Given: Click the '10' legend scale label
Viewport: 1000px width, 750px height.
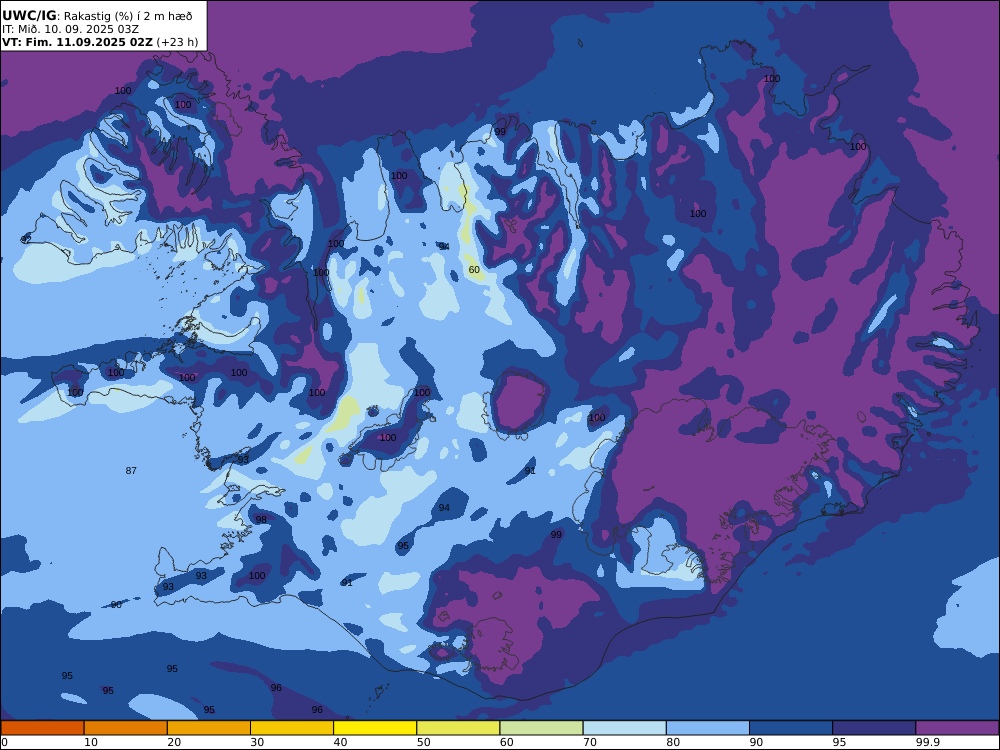Looking at the screenshot, I should [x=91, y=742].
